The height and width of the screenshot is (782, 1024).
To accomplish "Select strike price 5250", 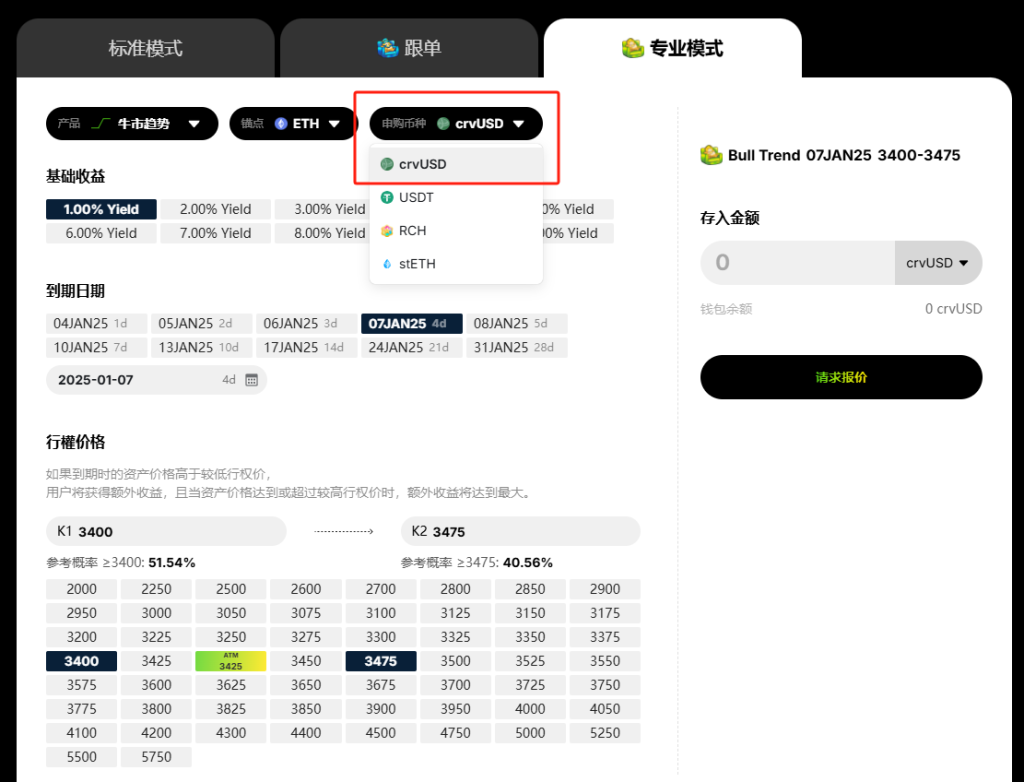I will (x=605, y=733).
